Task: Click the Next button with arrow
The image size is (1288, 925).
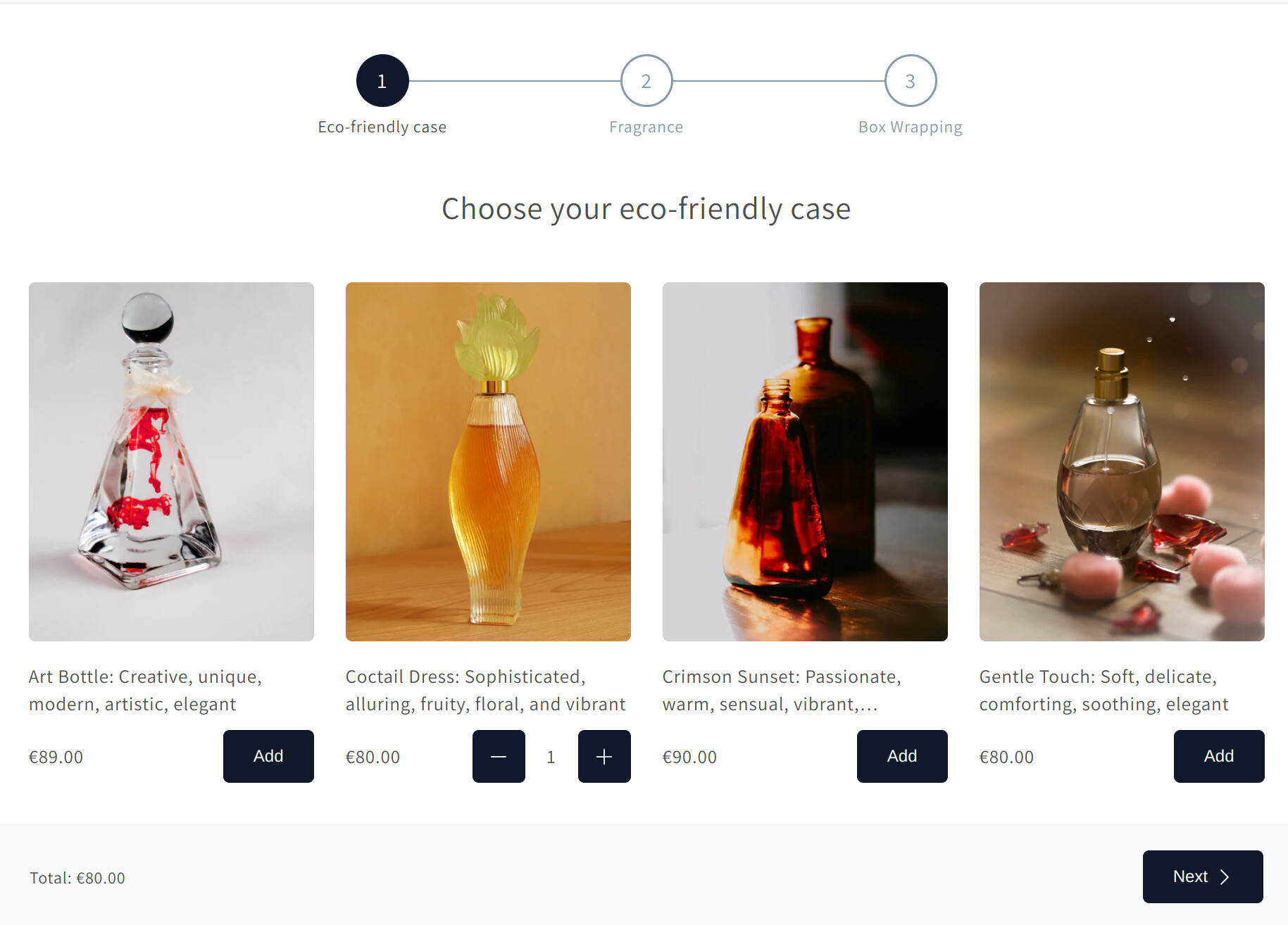Action: pyautogui.click(x=1202, y=876)
